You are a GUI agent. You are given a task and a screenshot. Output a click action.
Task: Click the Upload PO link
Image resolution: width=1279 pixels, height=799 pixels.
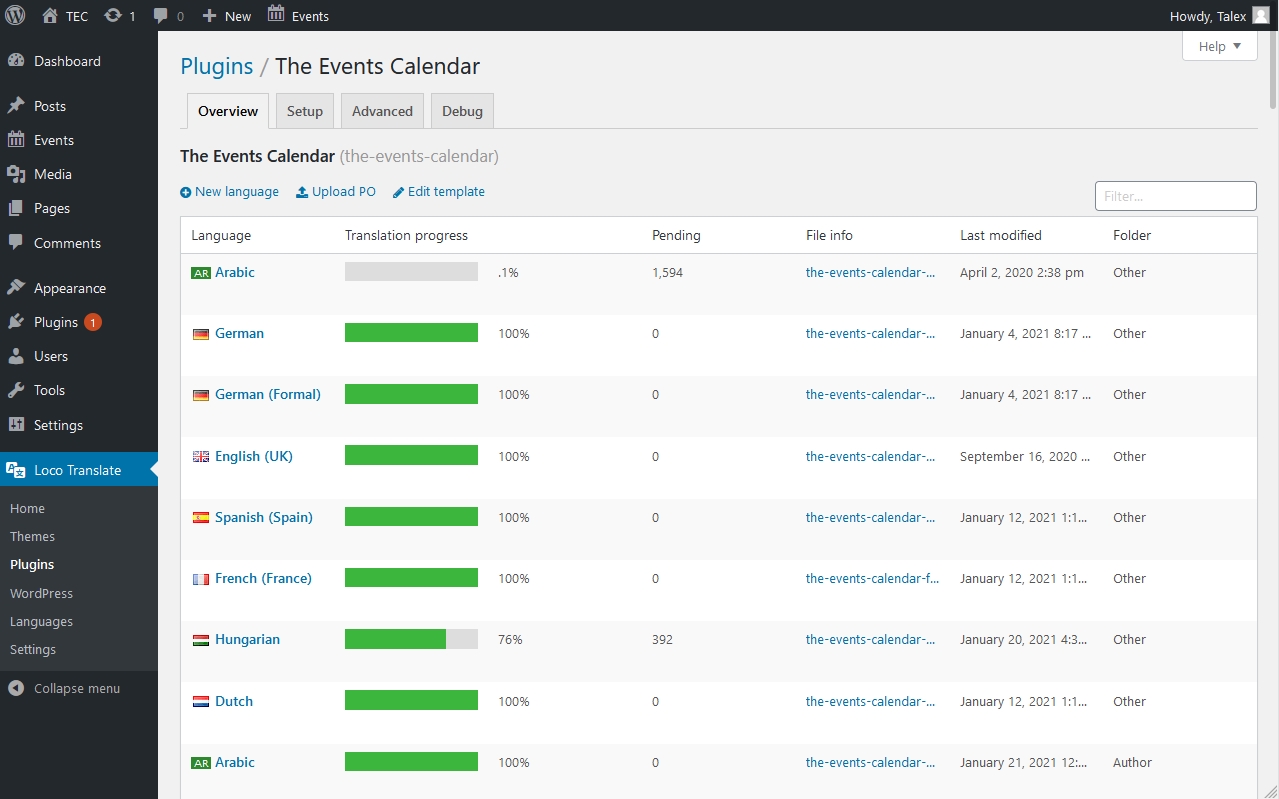coord(336,192)
